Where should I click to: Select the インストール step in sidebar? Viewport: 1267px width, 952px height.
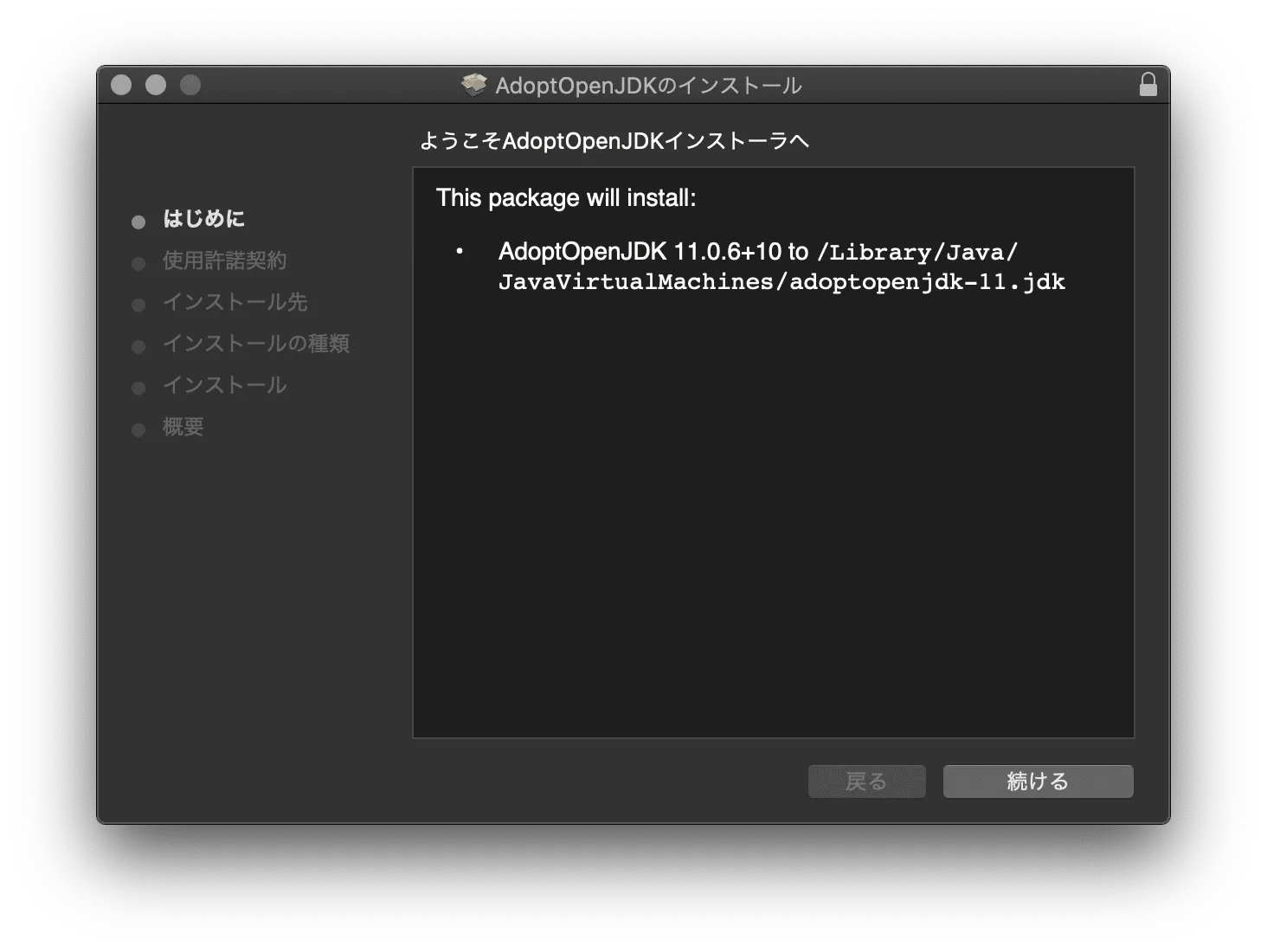224,385
